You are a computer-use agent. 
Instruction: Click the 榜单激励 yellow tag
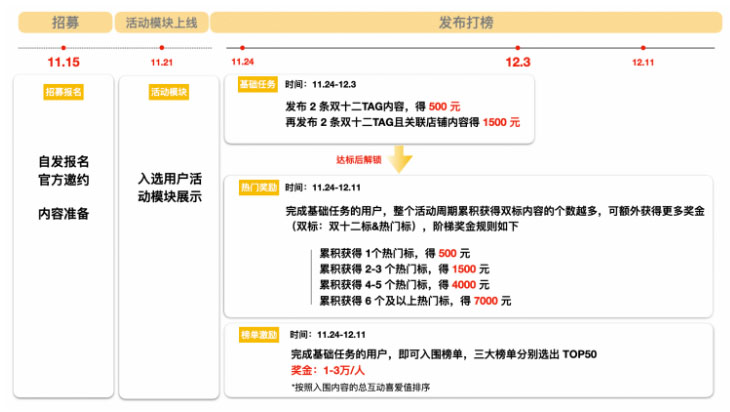click(x=259, y=335)
